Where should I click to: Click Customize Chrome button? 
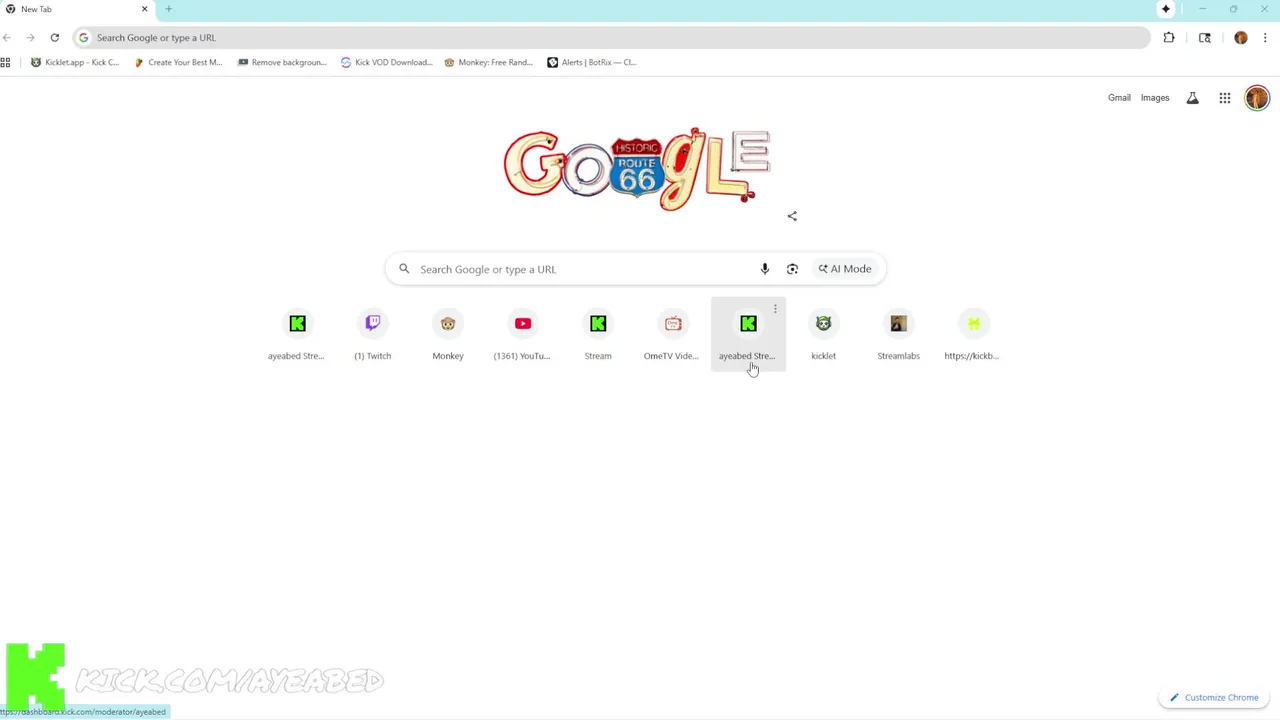tap(1214, 698)
